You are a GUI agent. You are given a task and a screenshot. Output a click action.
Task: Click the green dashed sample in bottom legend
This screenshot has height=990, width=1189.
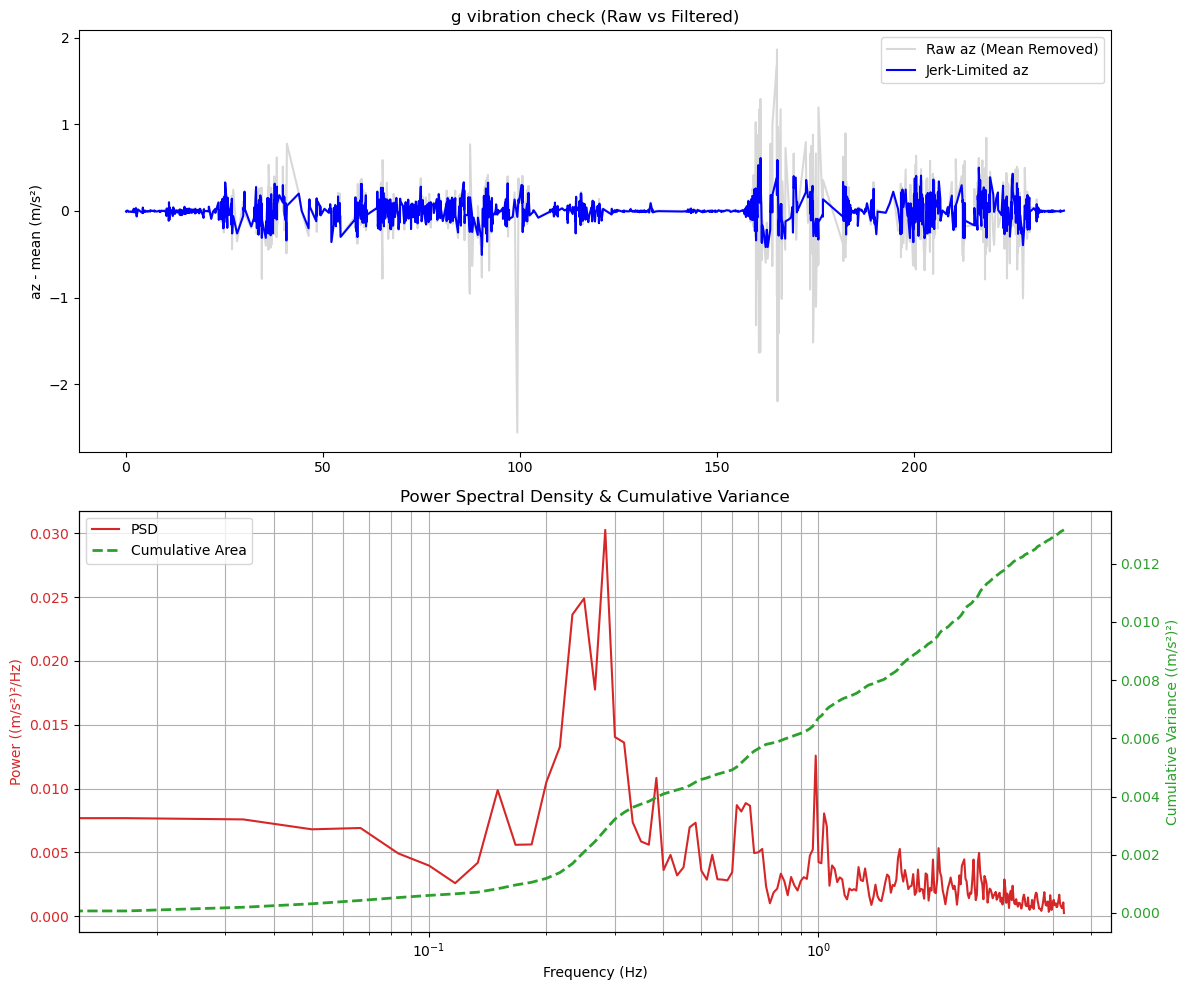click(108, 550)
